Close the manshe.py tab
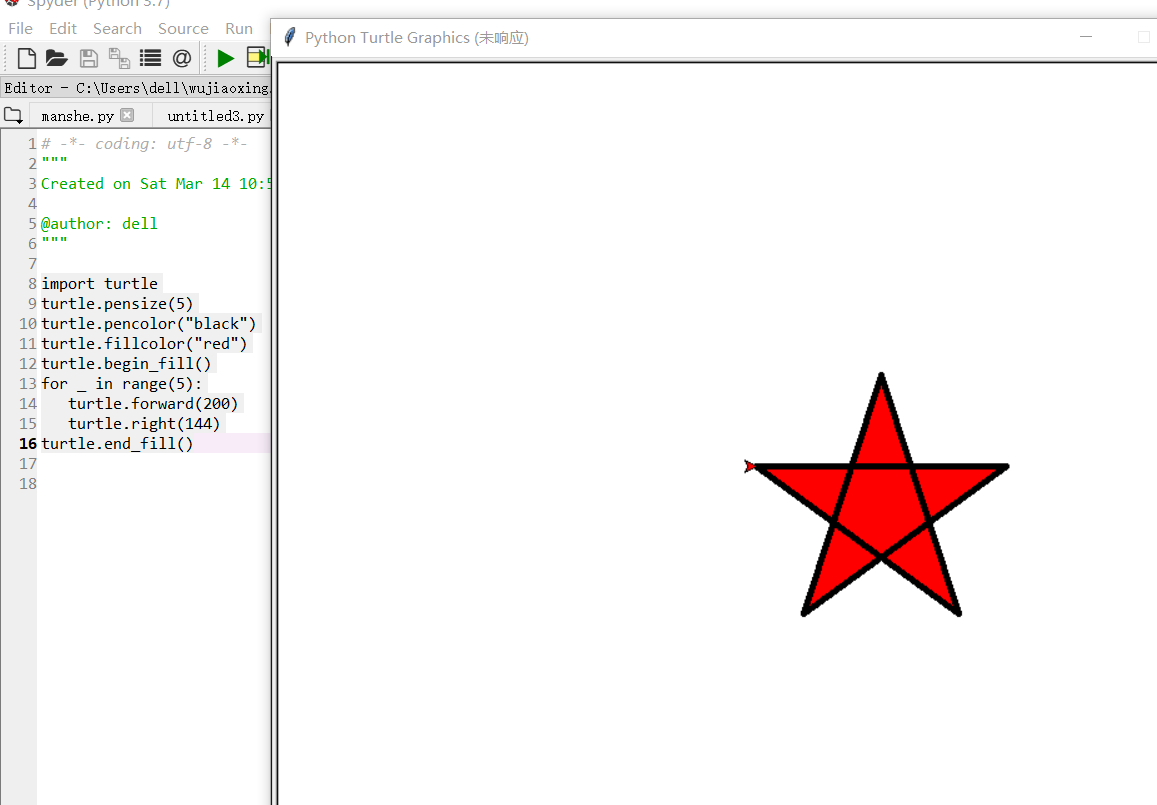The width and height of the screenshot is (1157, 805). pyautogui.click(x=127, y=115)
